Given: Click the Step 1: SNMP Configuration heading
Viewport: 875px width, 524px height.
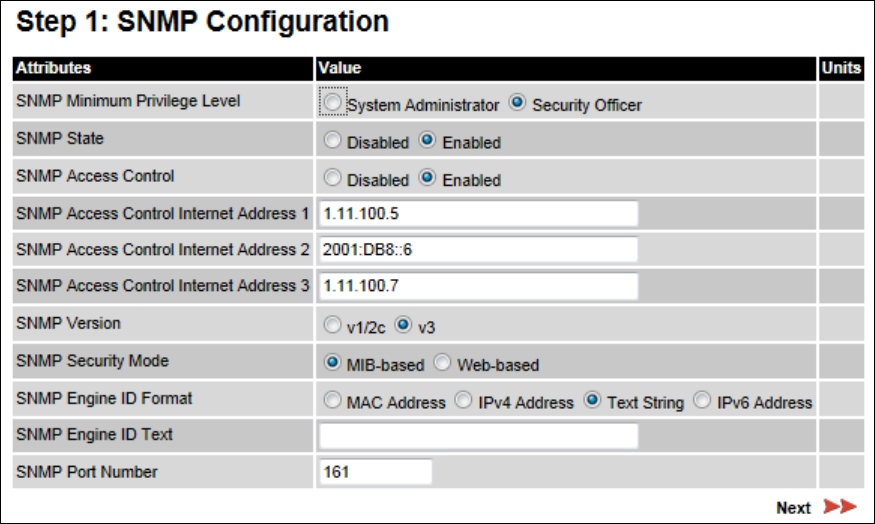Looking at the screenshot, I should coord(203,22).
